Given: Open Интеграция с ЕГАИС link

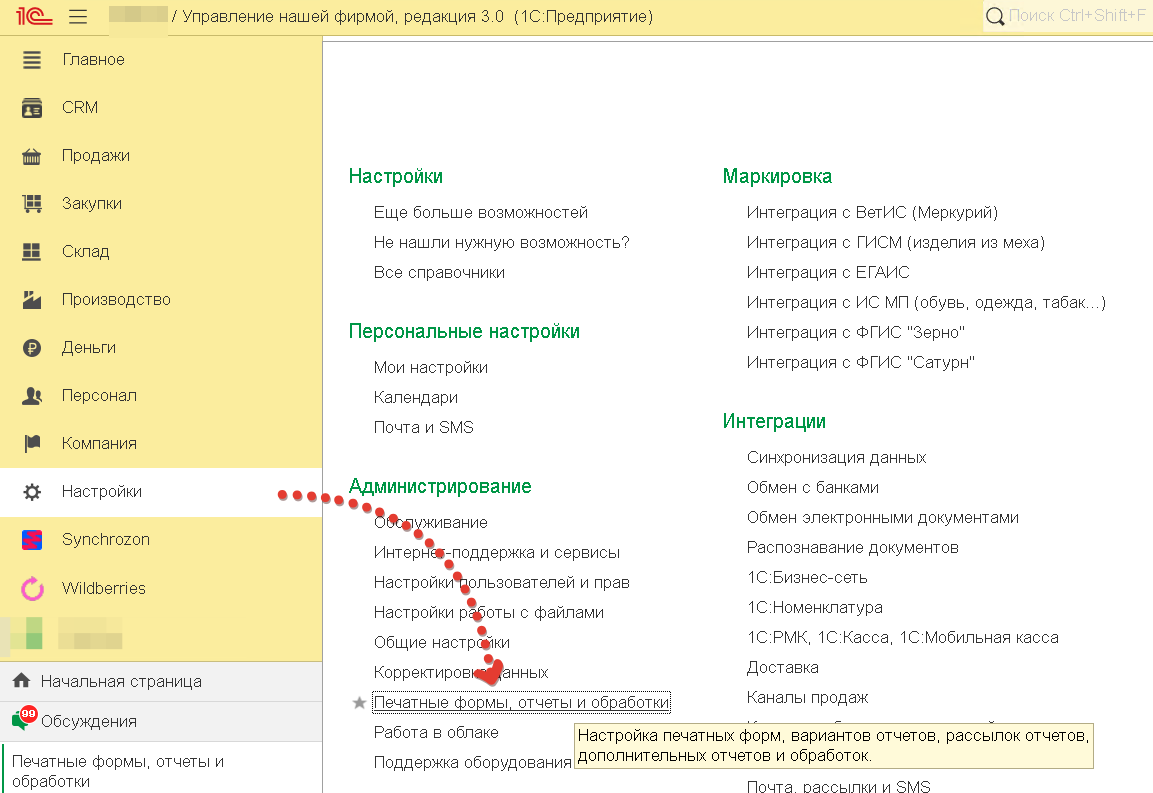Looking at the screenshot, I should pos(828,273).
